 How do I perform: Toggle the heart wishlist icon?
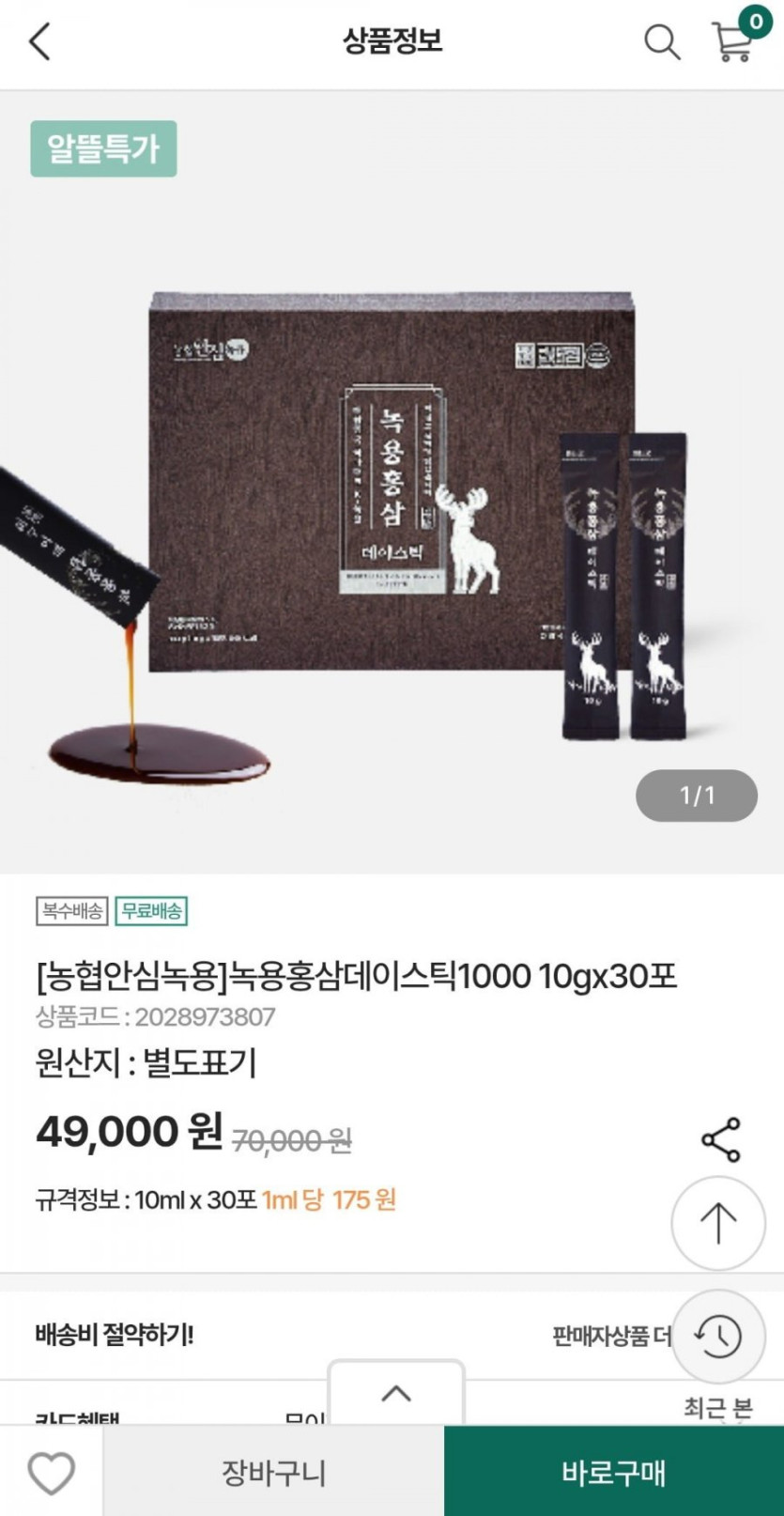coord(51,1472)
